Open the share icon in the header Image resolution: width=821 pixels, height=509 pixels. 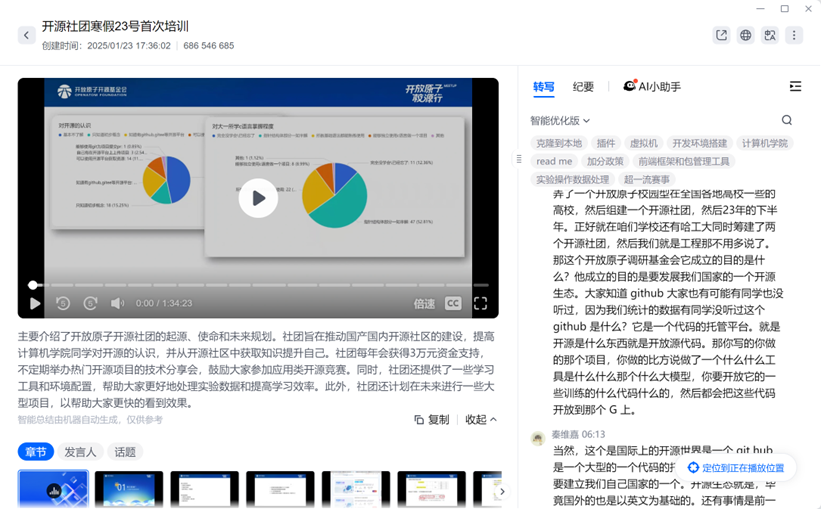pyautogui.click(x=721, y=35)
